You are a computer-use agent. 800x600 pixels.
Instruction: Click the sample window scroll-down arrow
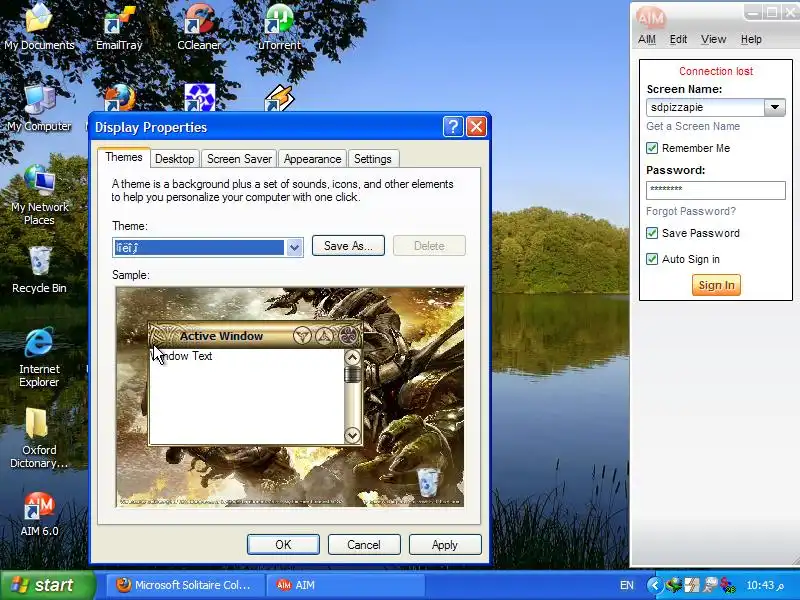[353, 435]
